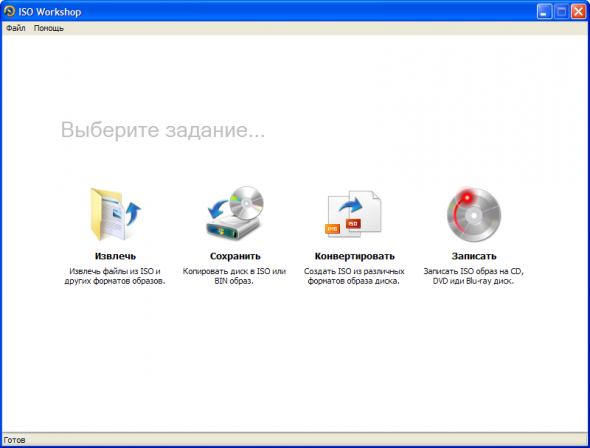Close the ISO Workshop window
This screenshot has height=448, width=590.
[x=578, y=12]
